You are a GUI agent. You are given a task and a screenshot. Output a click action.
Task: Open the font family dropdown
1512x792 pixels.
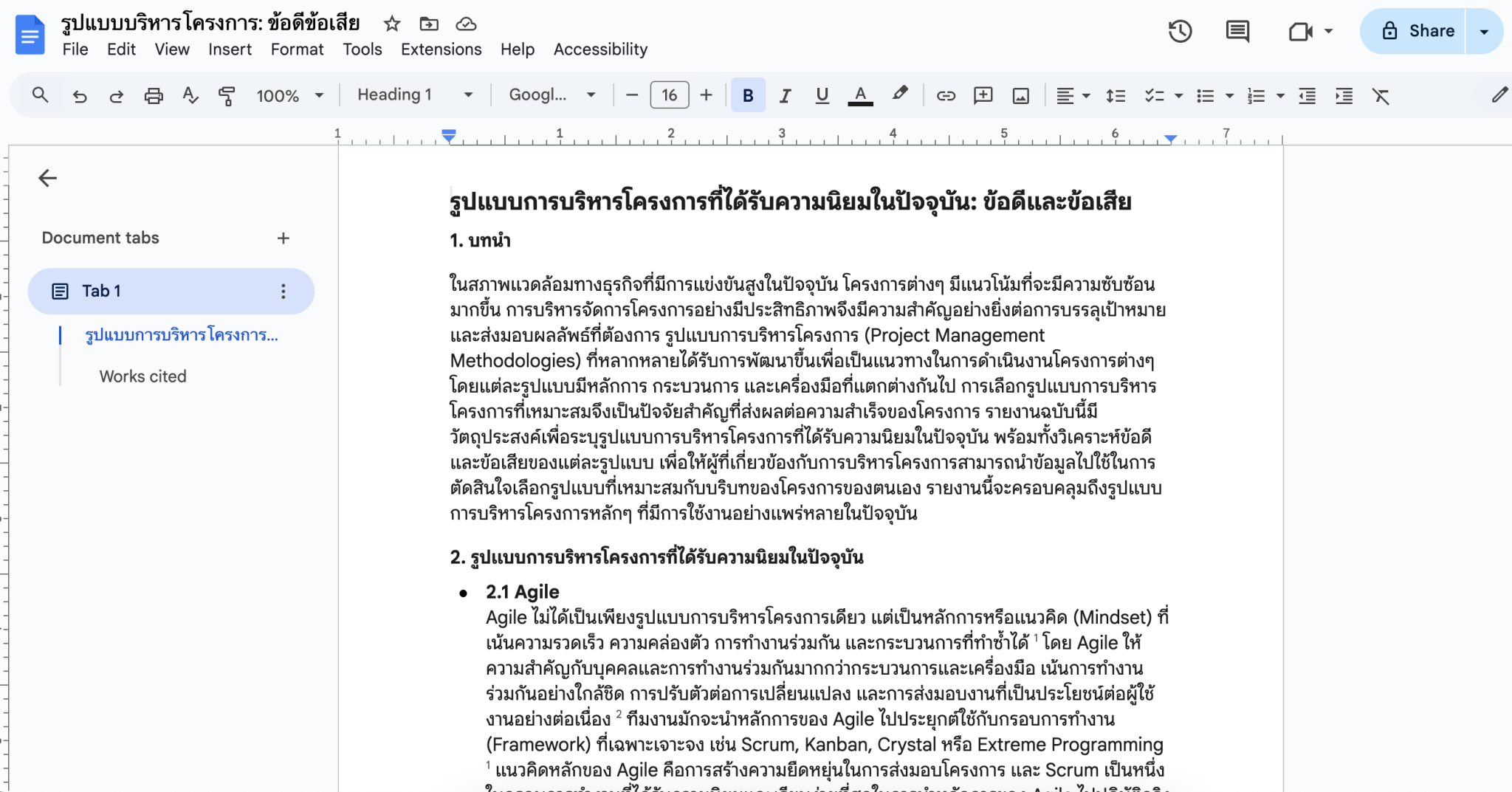click(x=551, y=95)
